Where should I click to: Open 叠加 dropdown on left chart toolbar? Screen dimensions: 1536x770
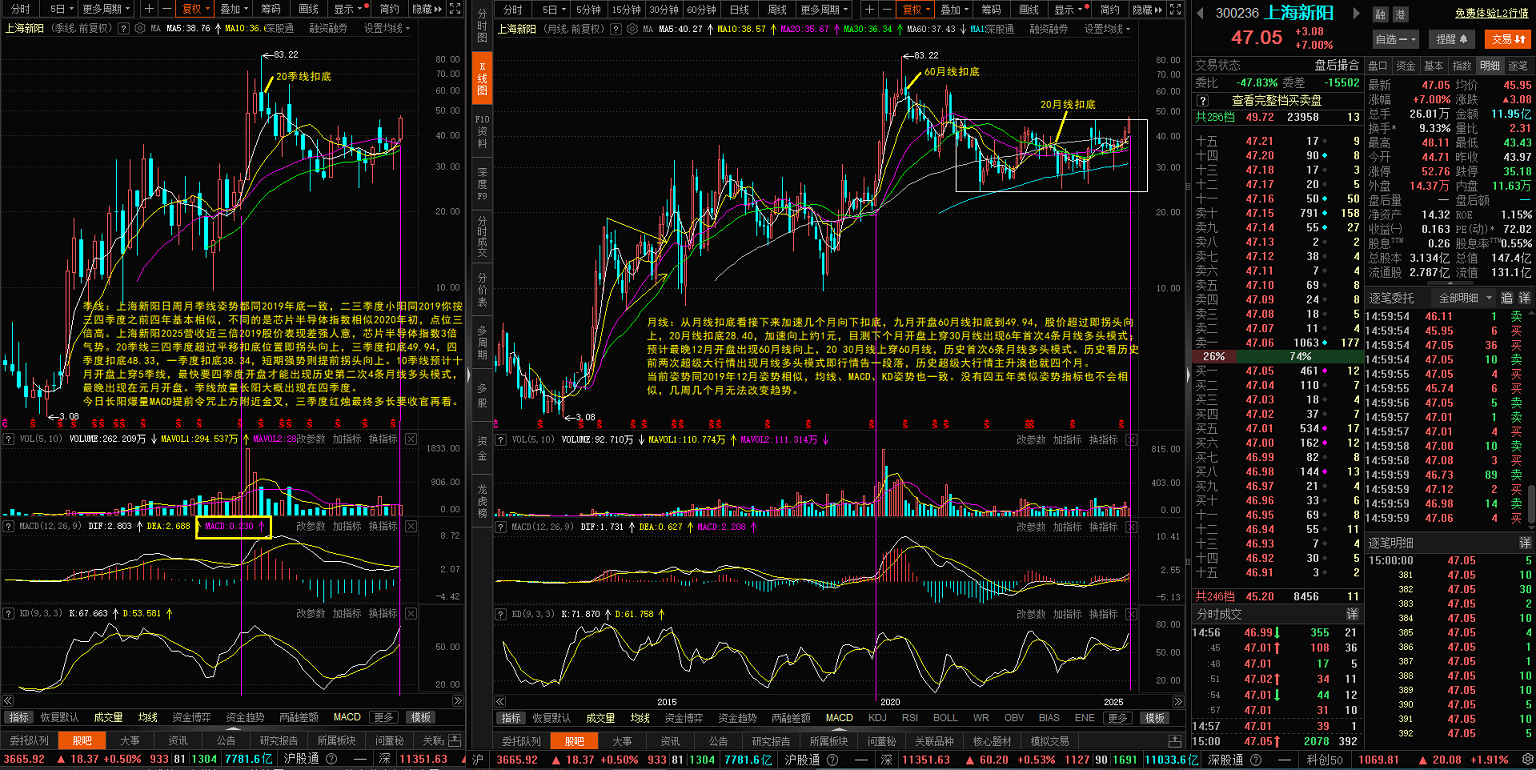[x=234, y=9]
